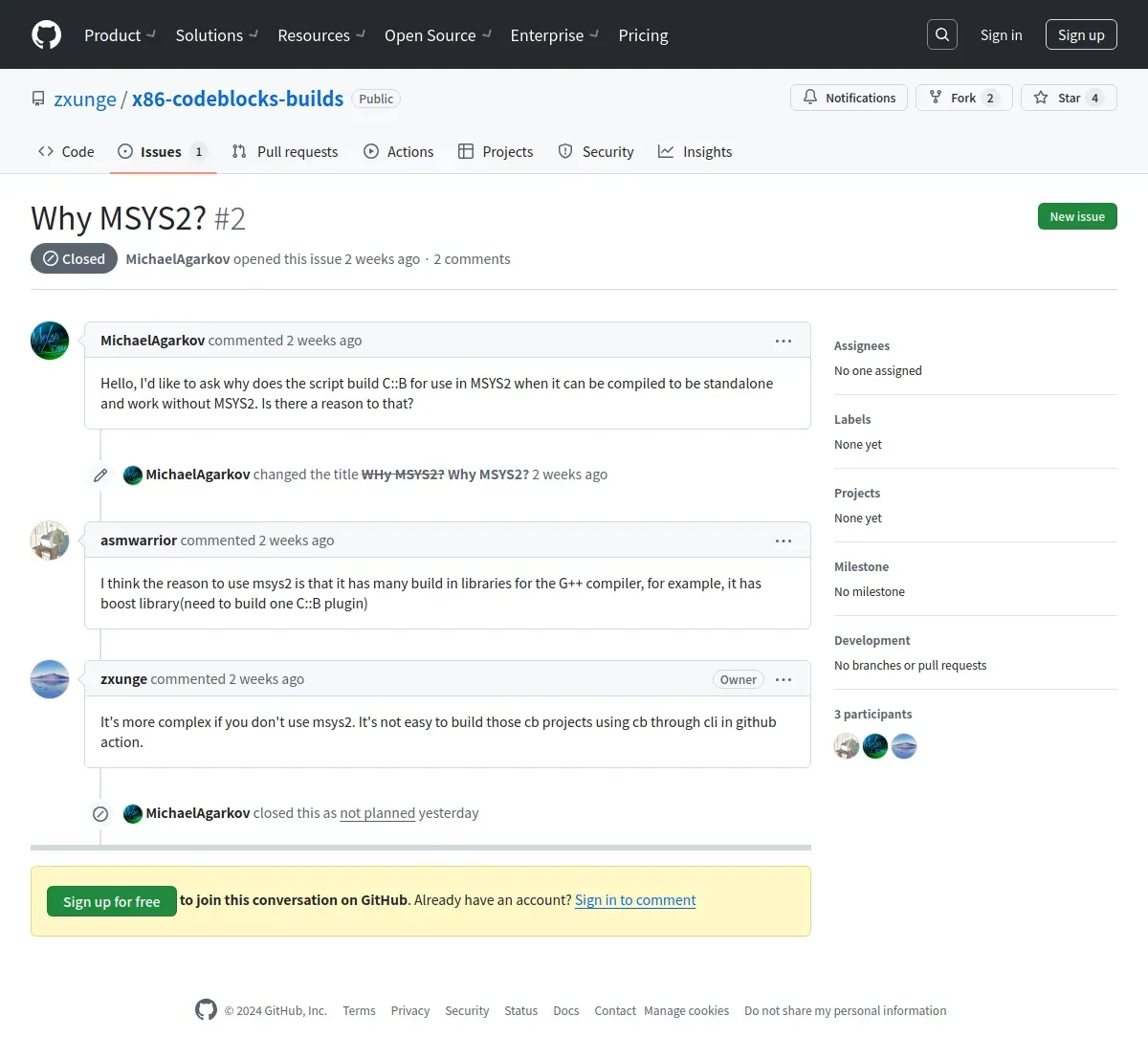Open x86-codeblocks-builds repository link
The height and width of the screenshot is (1060, 1148).
(237, 99)
